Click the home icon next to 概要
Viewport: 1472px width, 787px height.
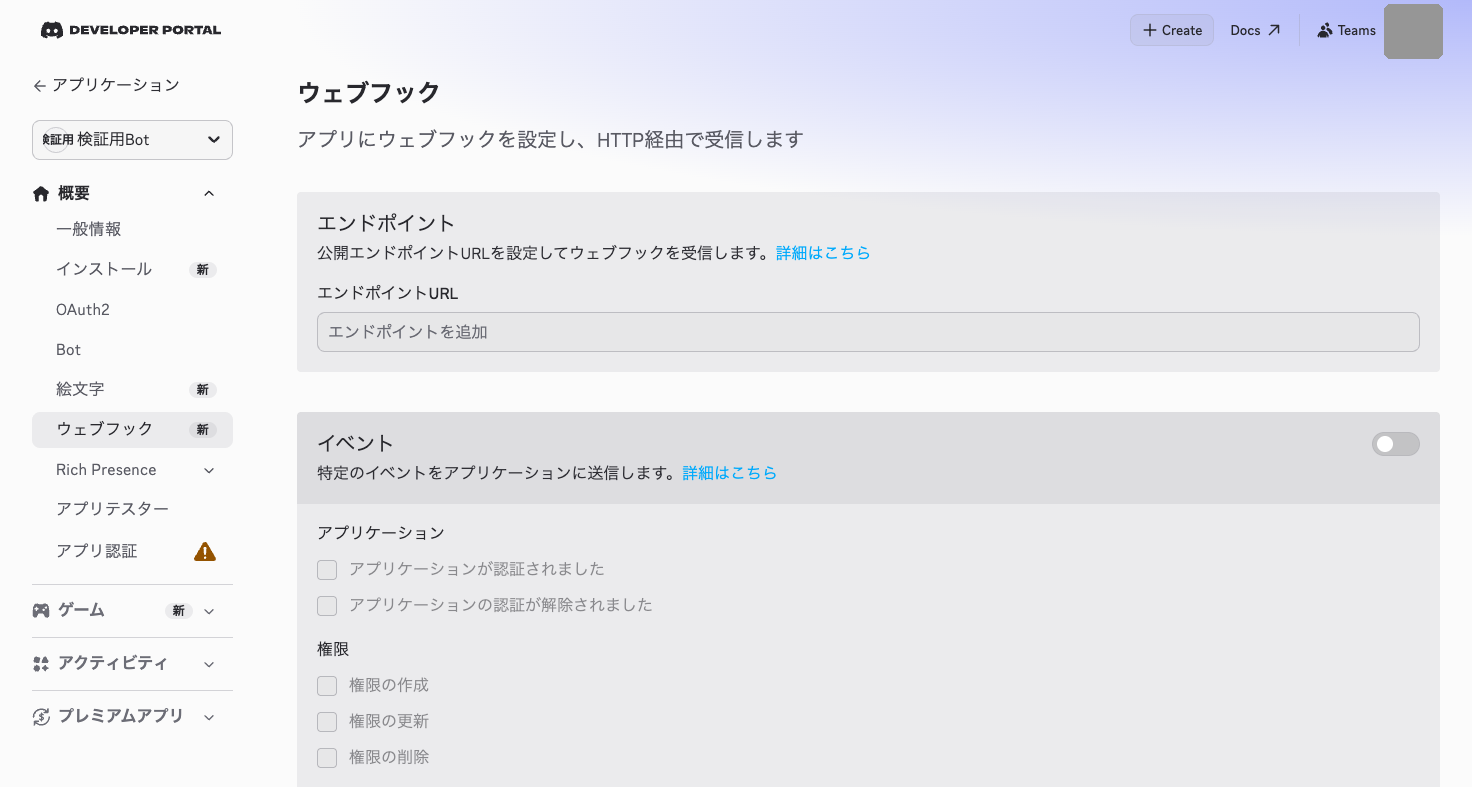coord(41,193)
